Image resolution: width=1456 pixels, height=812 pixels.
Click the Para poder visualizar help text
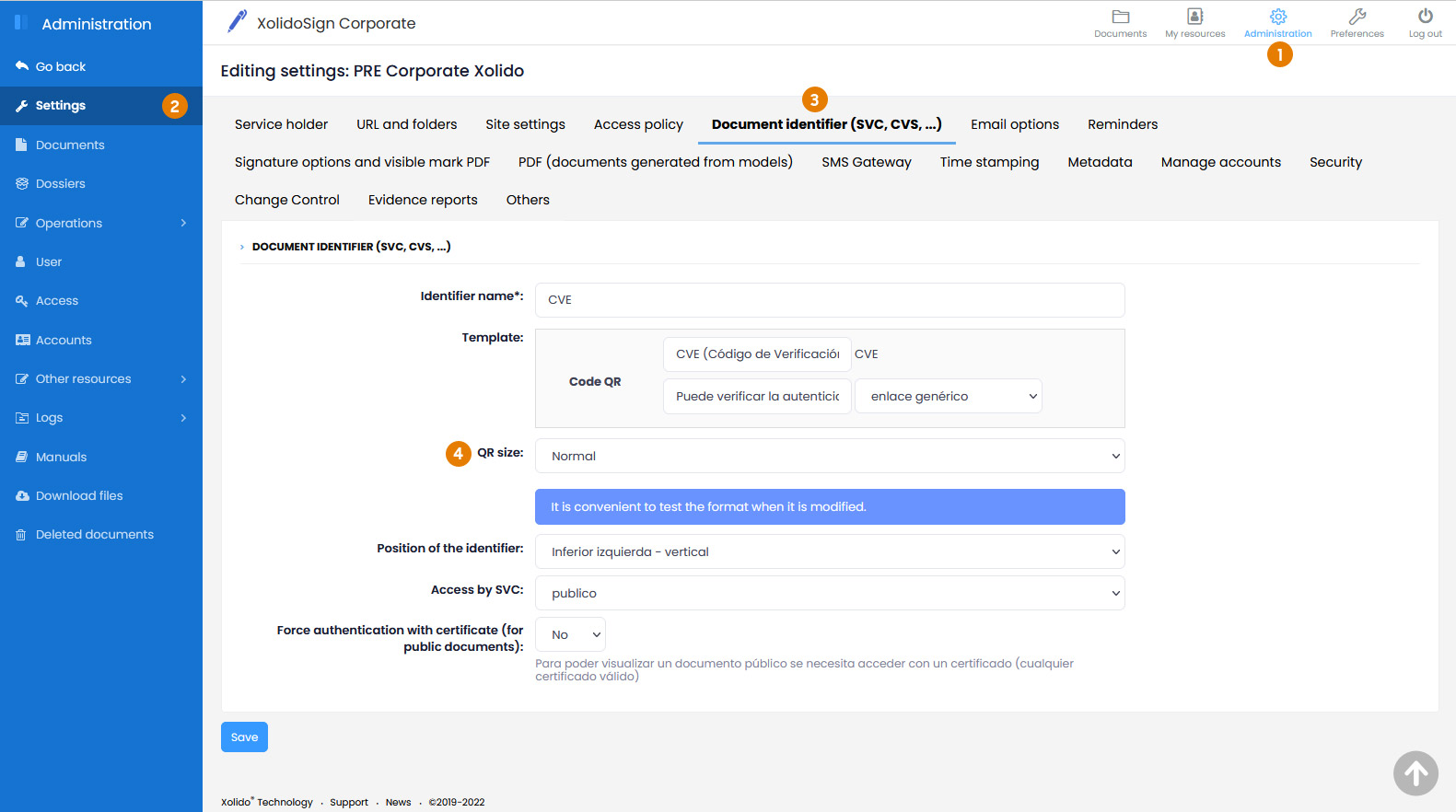804,669
